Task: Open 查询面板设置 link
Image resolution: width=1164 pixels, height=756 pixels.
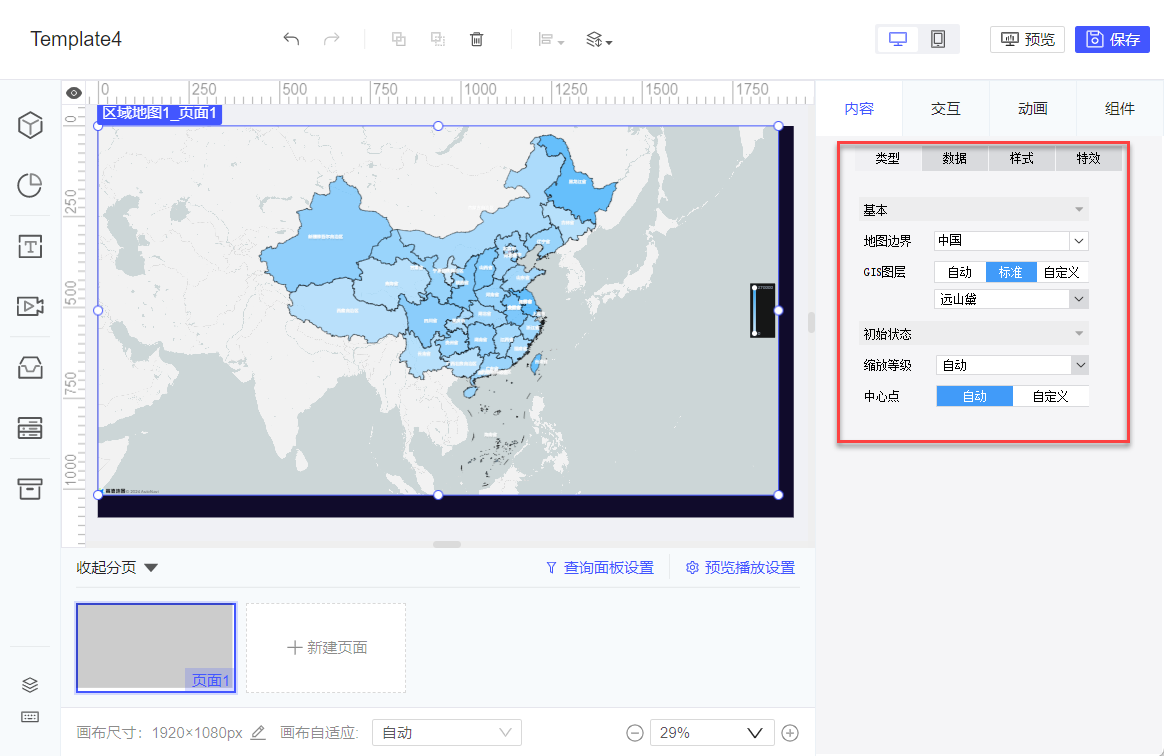Action: coord(600,568)
